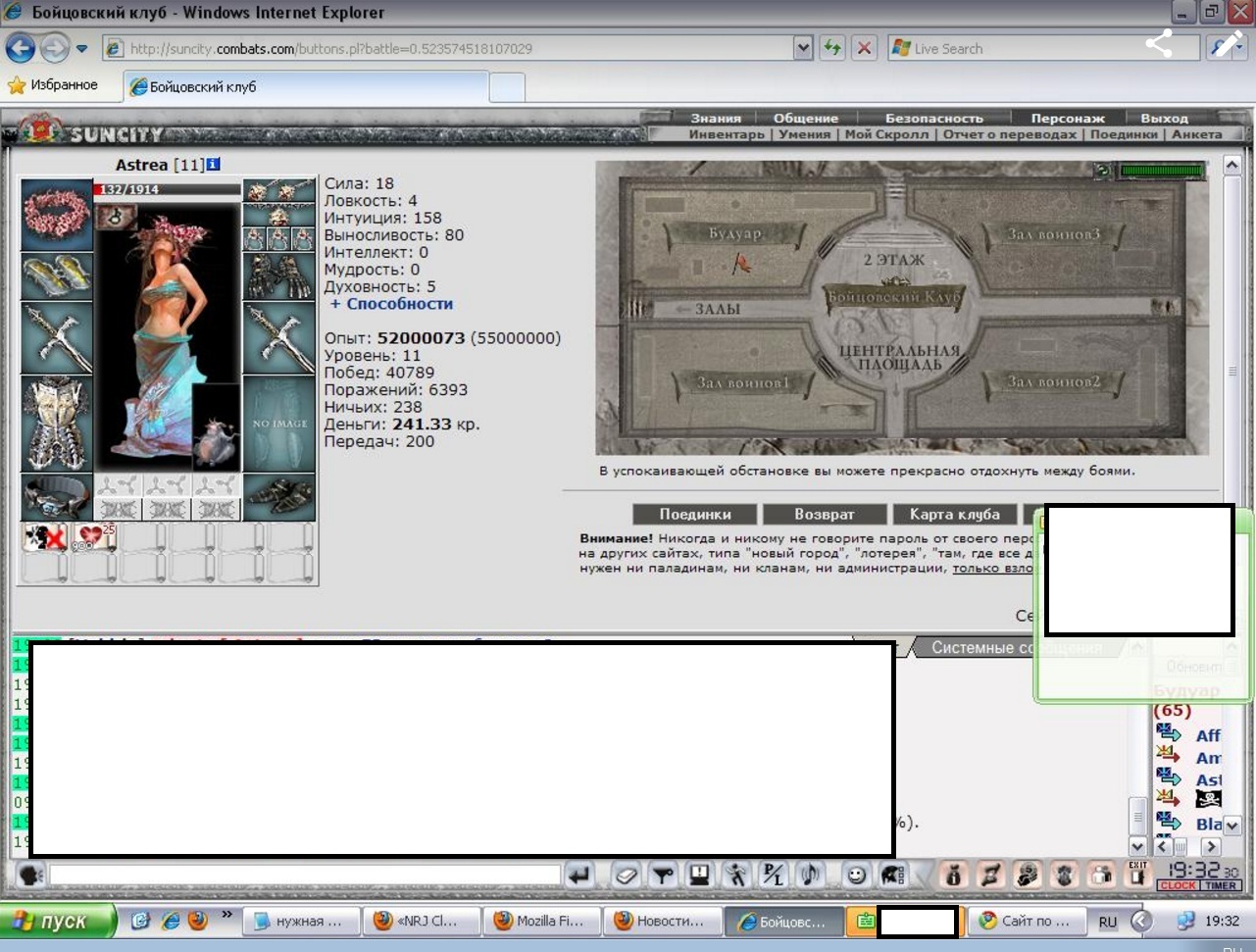Switch to Системные сообщения tab
1256x952 pixels.
(1017, 647)
